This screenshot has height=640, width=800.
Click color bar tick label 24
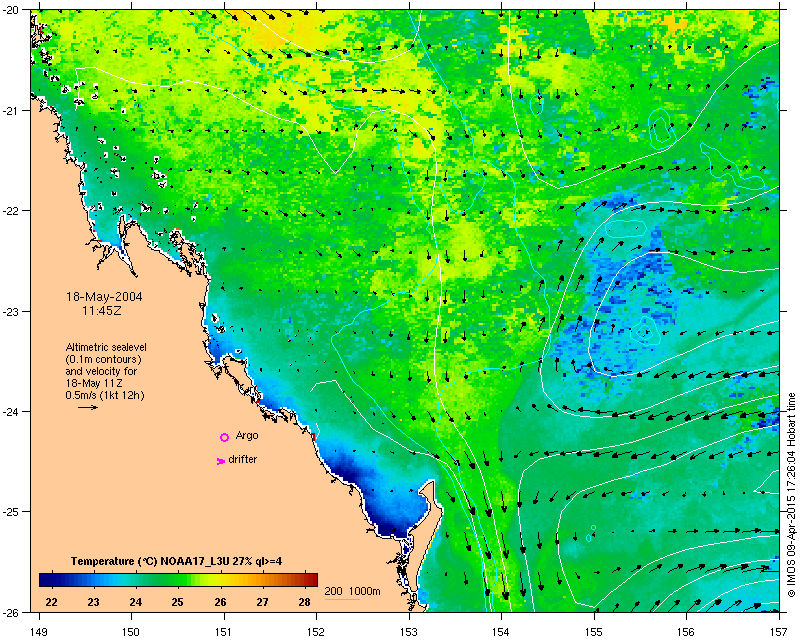[136, 602]
